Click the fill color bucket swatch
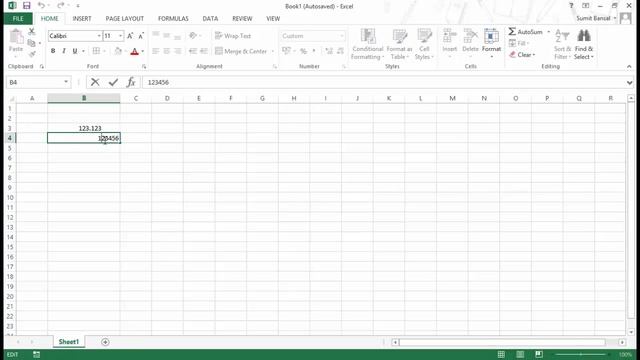 click(118, 51)
